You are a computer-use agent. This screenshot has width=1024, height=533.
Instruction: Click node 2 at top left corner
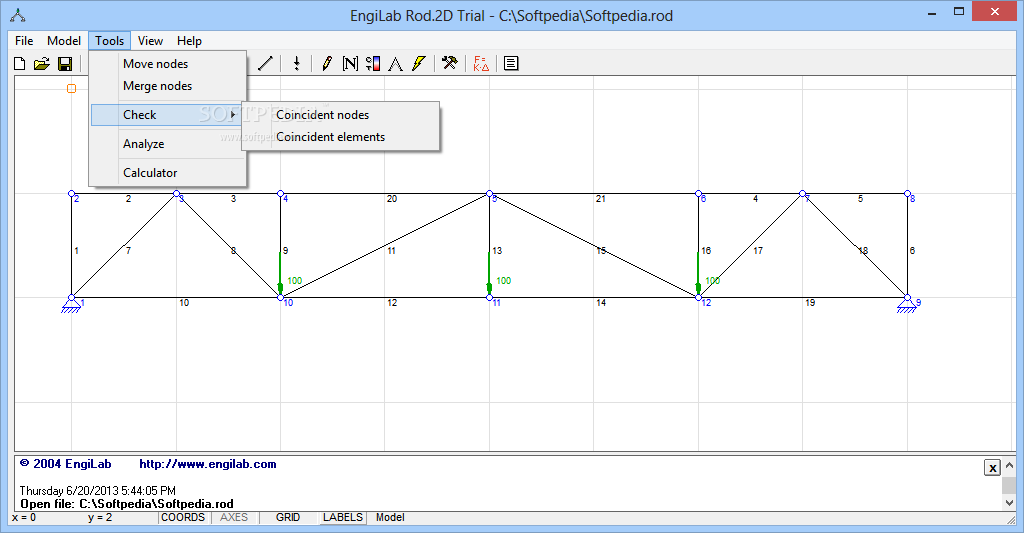coord(72,194)
